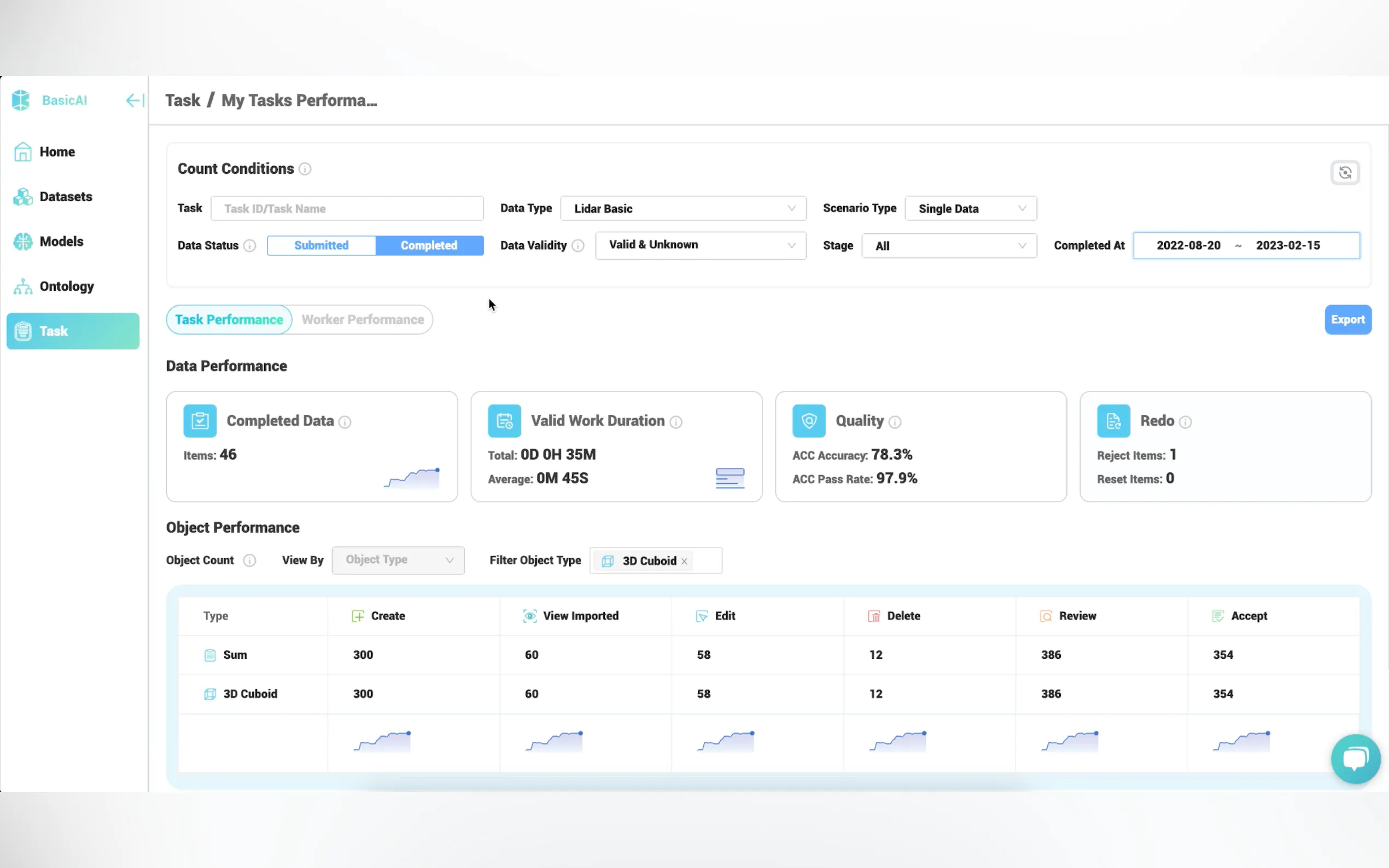
Task: Select Submitted data status
Action: tap(321, 246)
